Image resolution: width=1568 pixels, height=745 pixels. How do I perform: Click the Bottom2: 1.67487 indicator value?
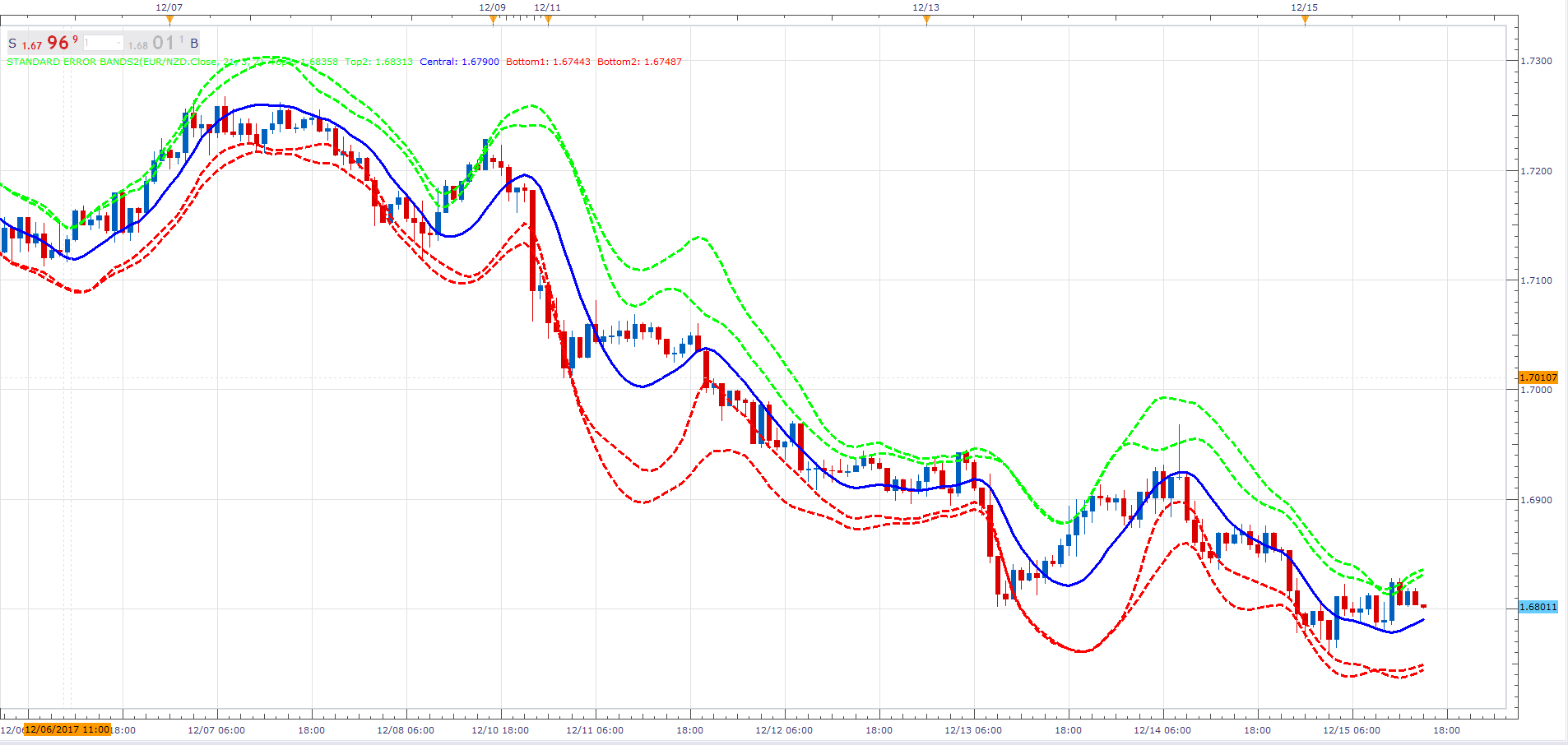[x=639, y=62]
